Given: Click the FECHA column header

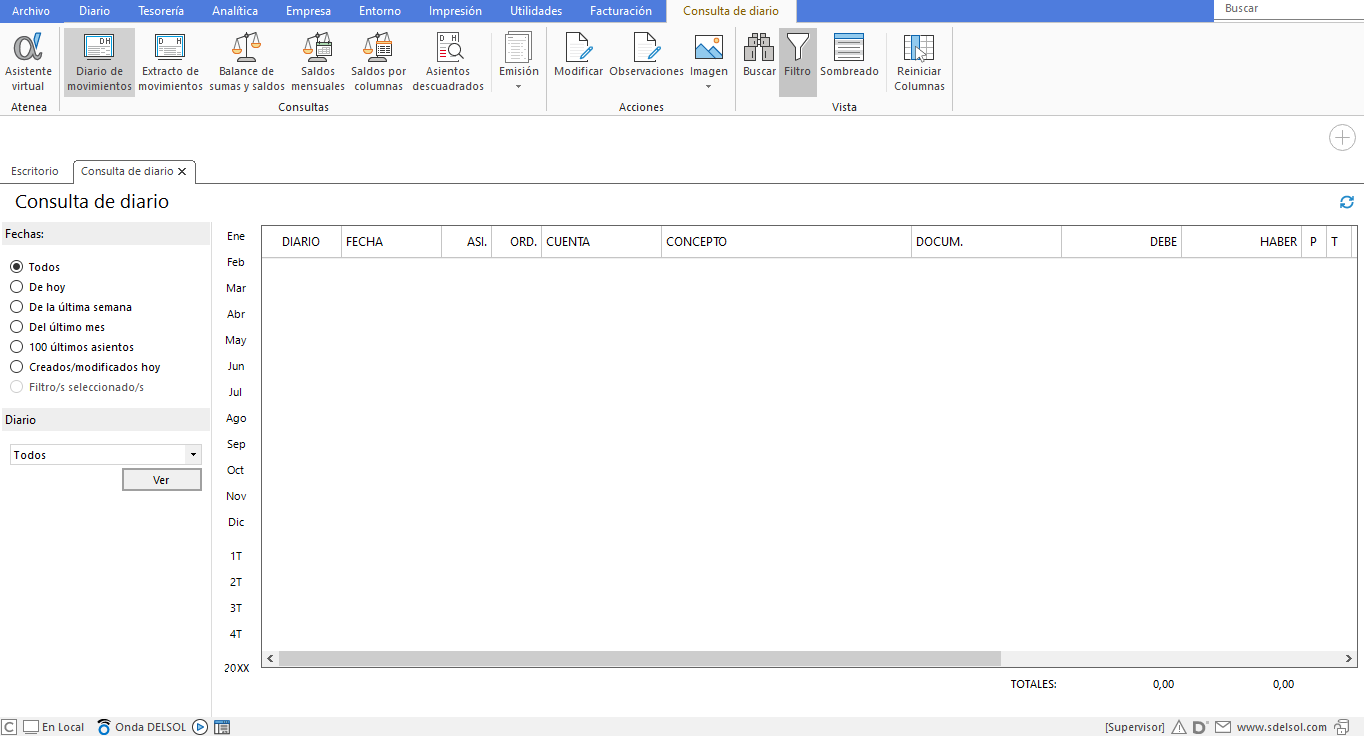Looking at the screenshot, I should click(x=391, y=242).
